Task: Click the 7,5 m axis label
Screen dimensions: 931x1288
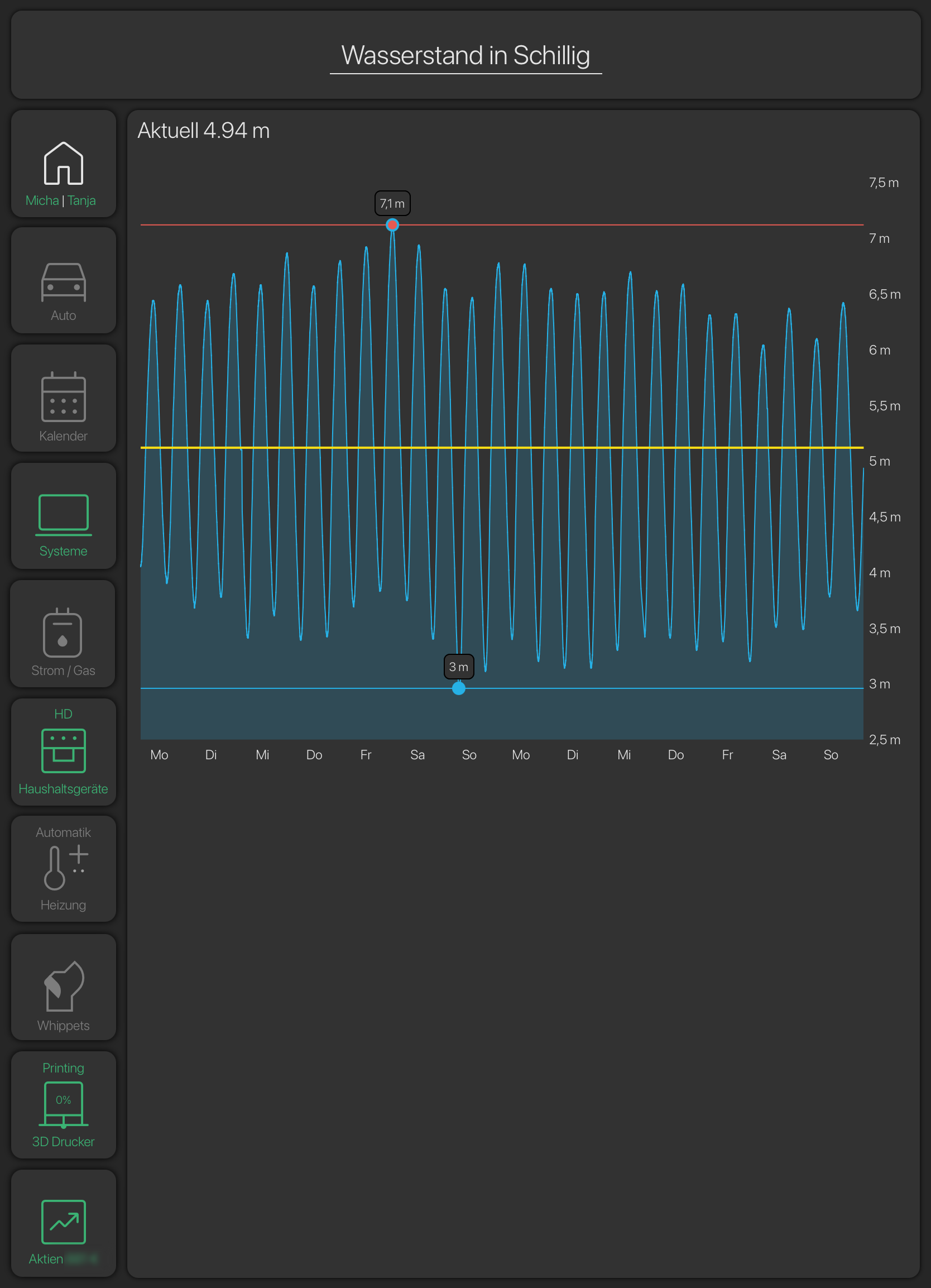Action: point(884,183)
